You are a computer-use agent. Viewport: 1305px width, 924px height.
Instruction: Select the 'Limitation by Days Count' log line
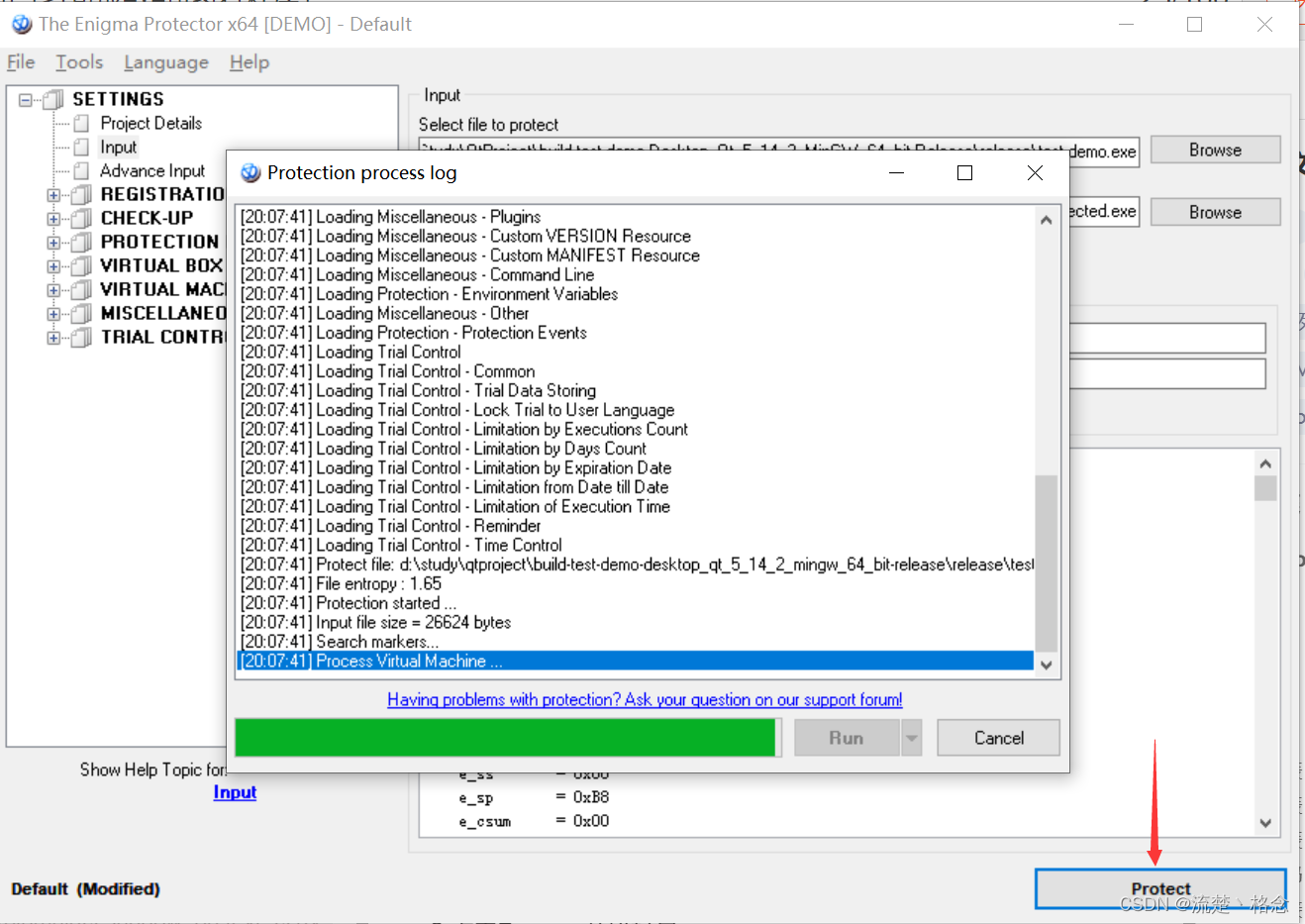[x=636, y=449]
